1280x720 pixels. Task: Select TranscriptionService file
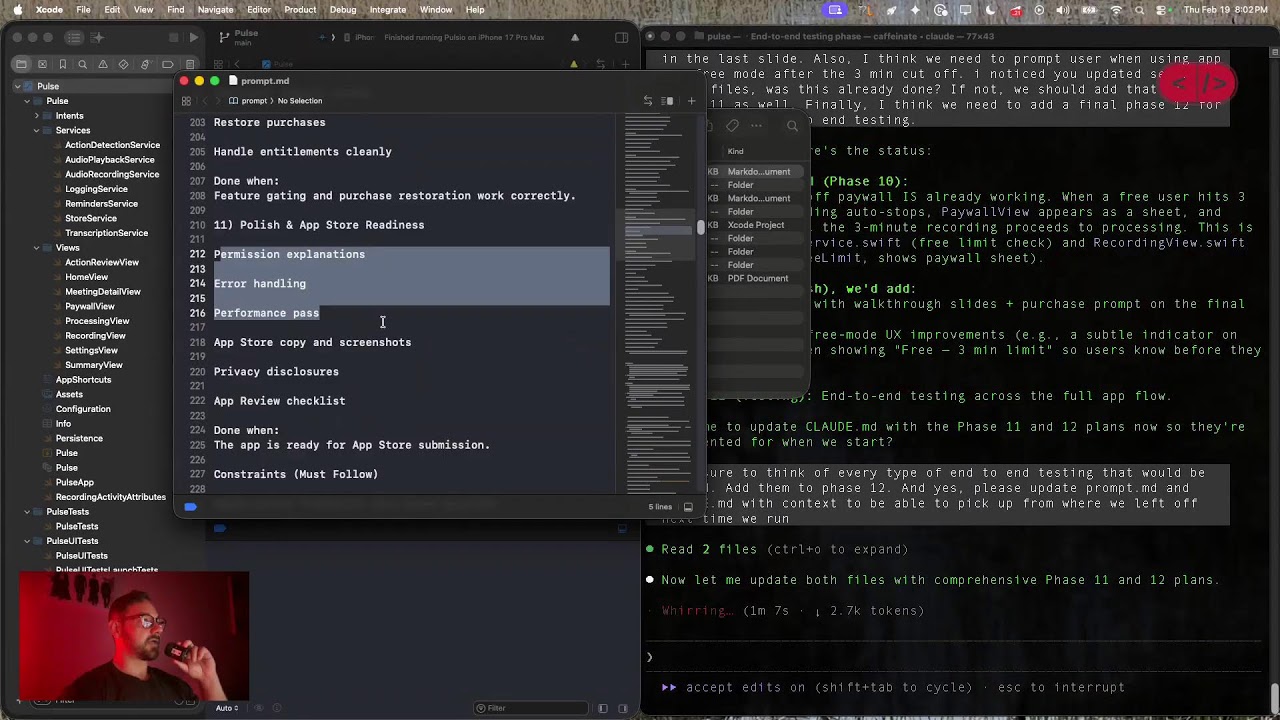point(106,233)
